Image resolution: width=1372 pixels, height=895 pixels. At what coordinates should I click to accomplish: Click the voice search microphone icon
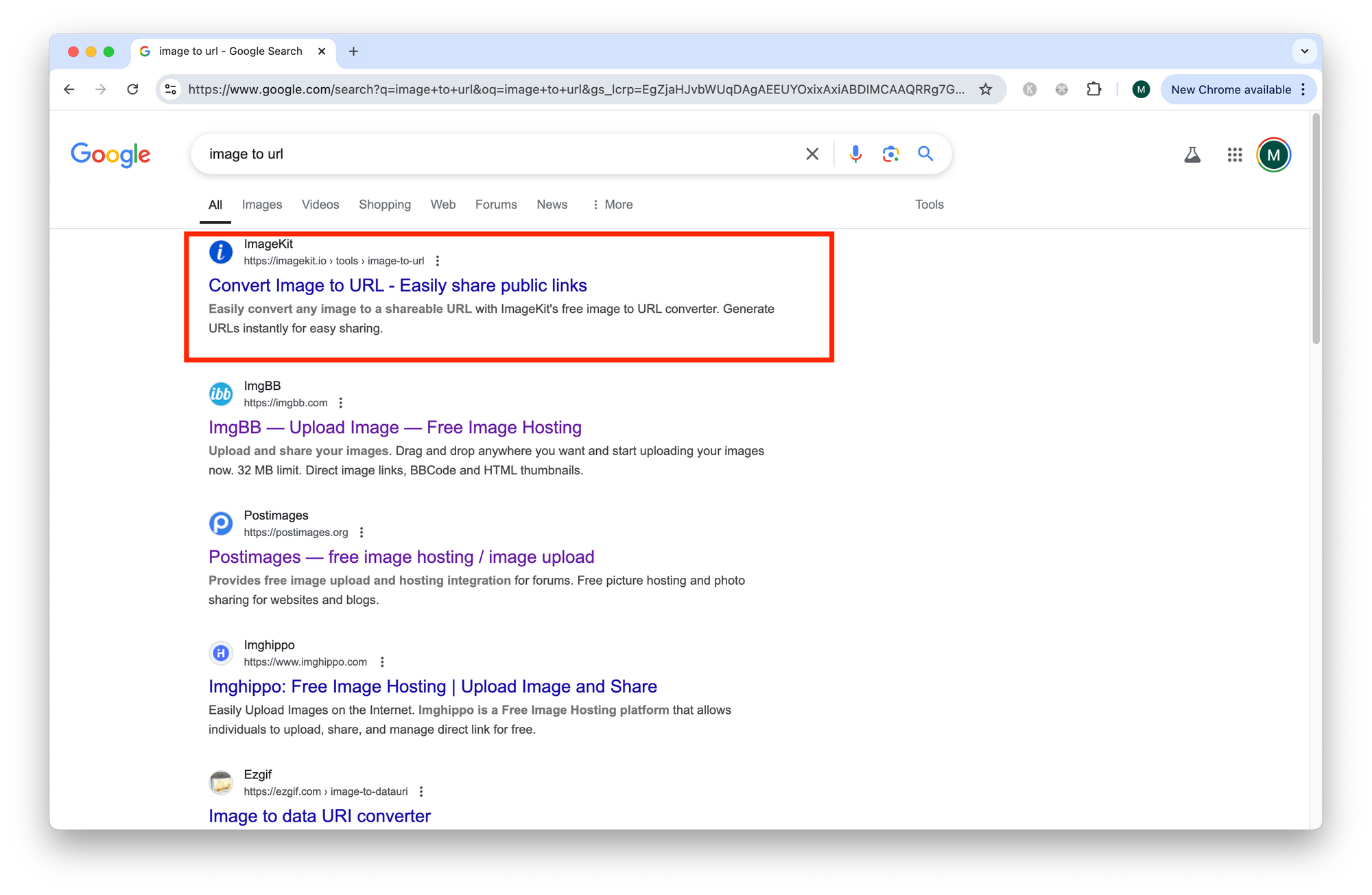click(856, 154)
